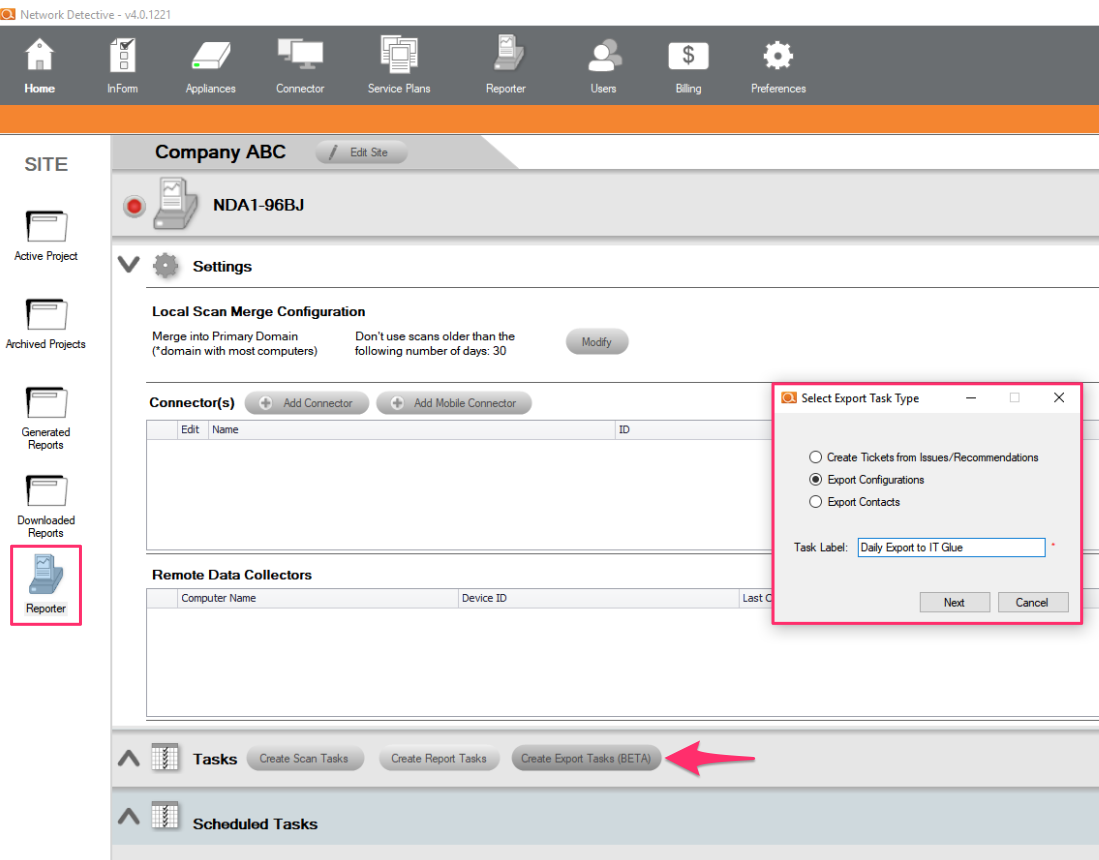Click the Task Label text field
Image resolution: width=1099 pixels, height=860 pixels.
tap(950, 547)
